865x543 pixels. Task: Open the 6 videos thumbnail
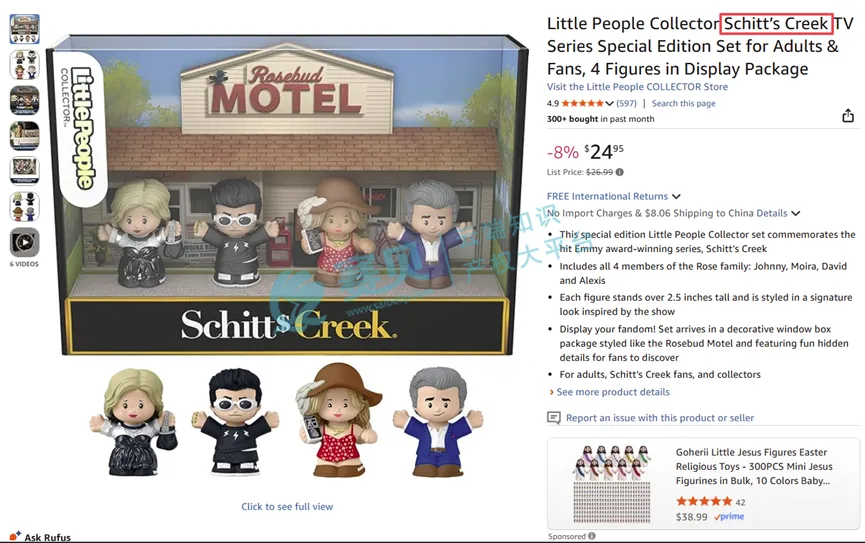[24, 242]
